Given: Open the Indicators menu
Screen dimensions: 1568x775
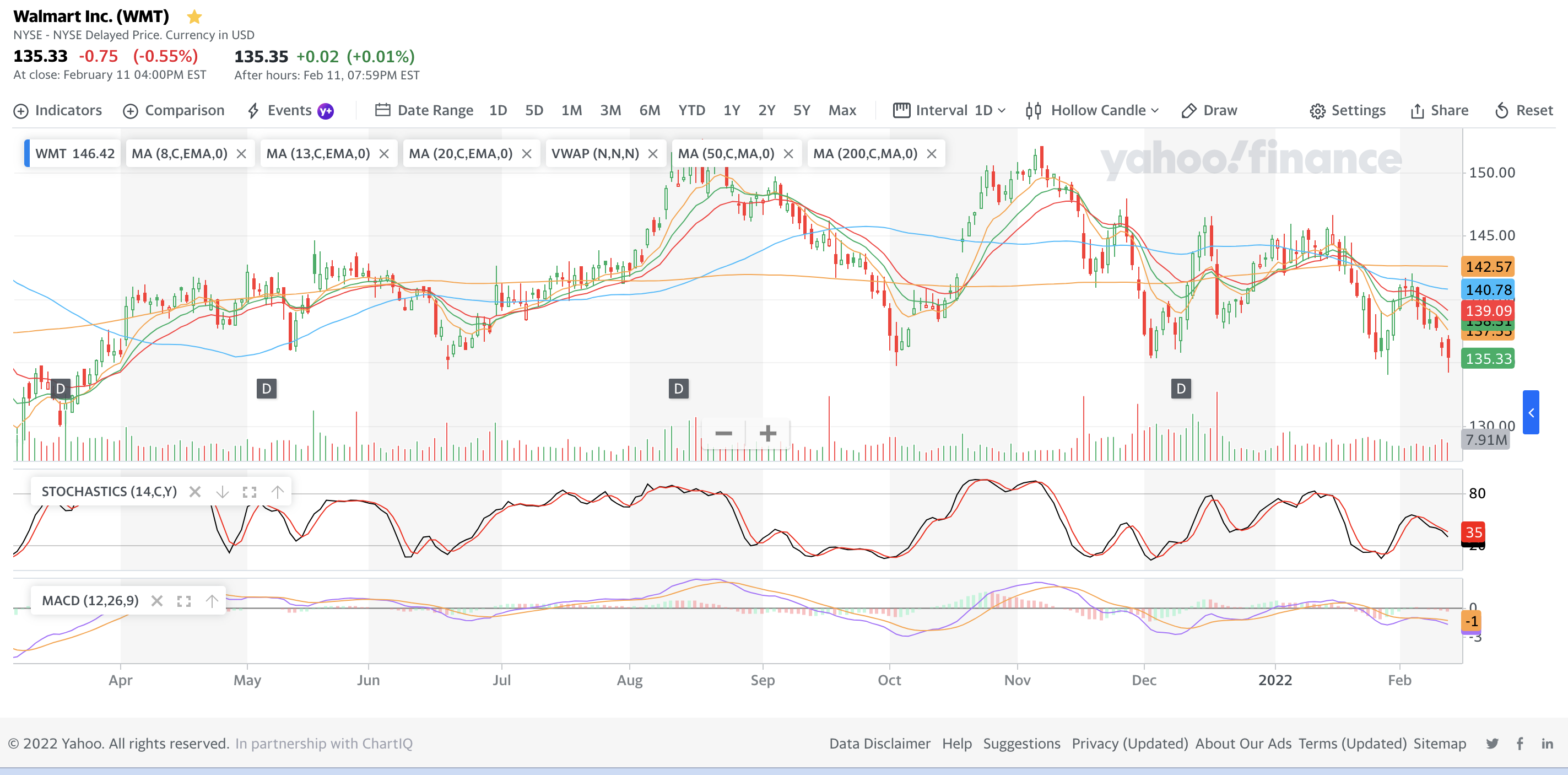Looking at the screenshot, I should 58,110.
